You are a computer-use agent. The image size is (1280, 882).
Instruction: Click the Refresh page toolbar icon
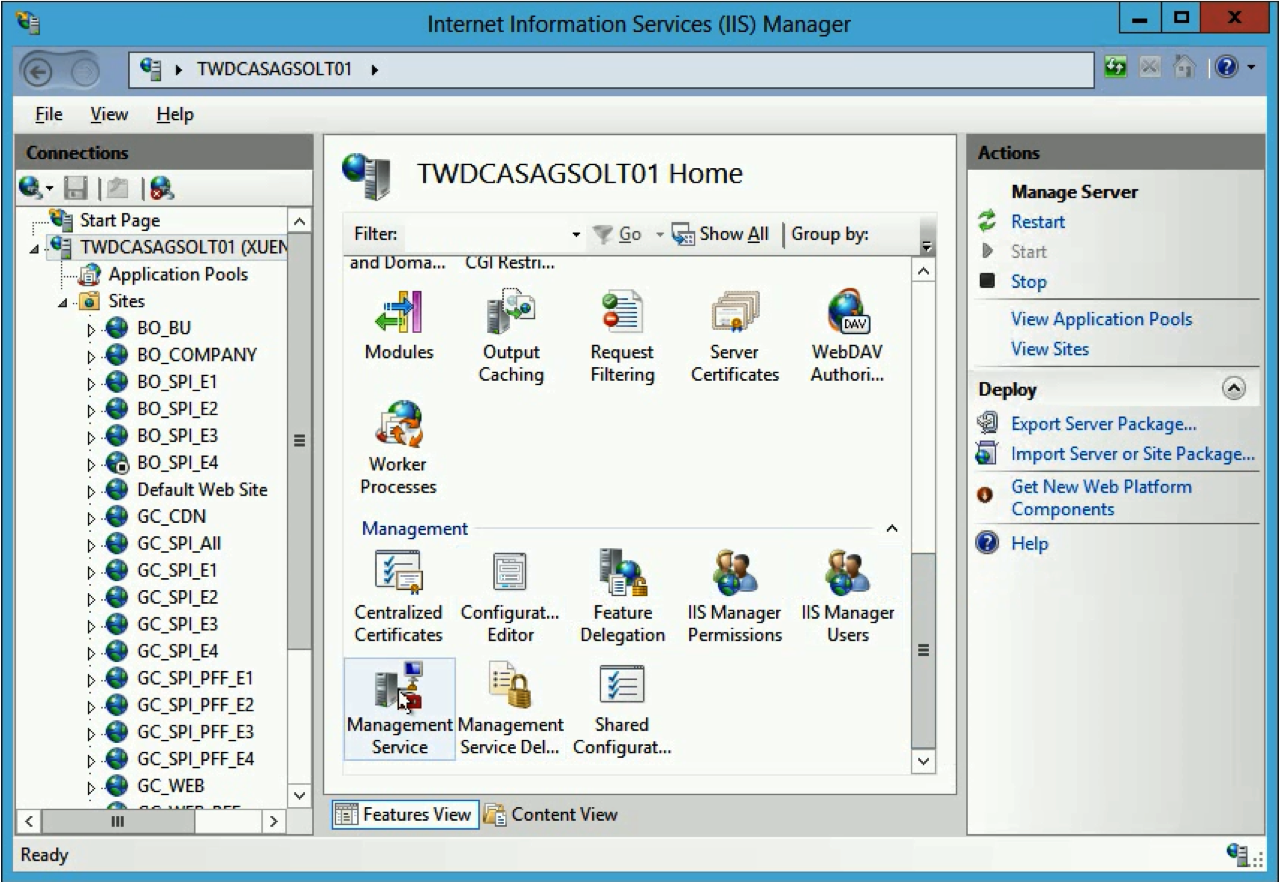(1116, 69)
